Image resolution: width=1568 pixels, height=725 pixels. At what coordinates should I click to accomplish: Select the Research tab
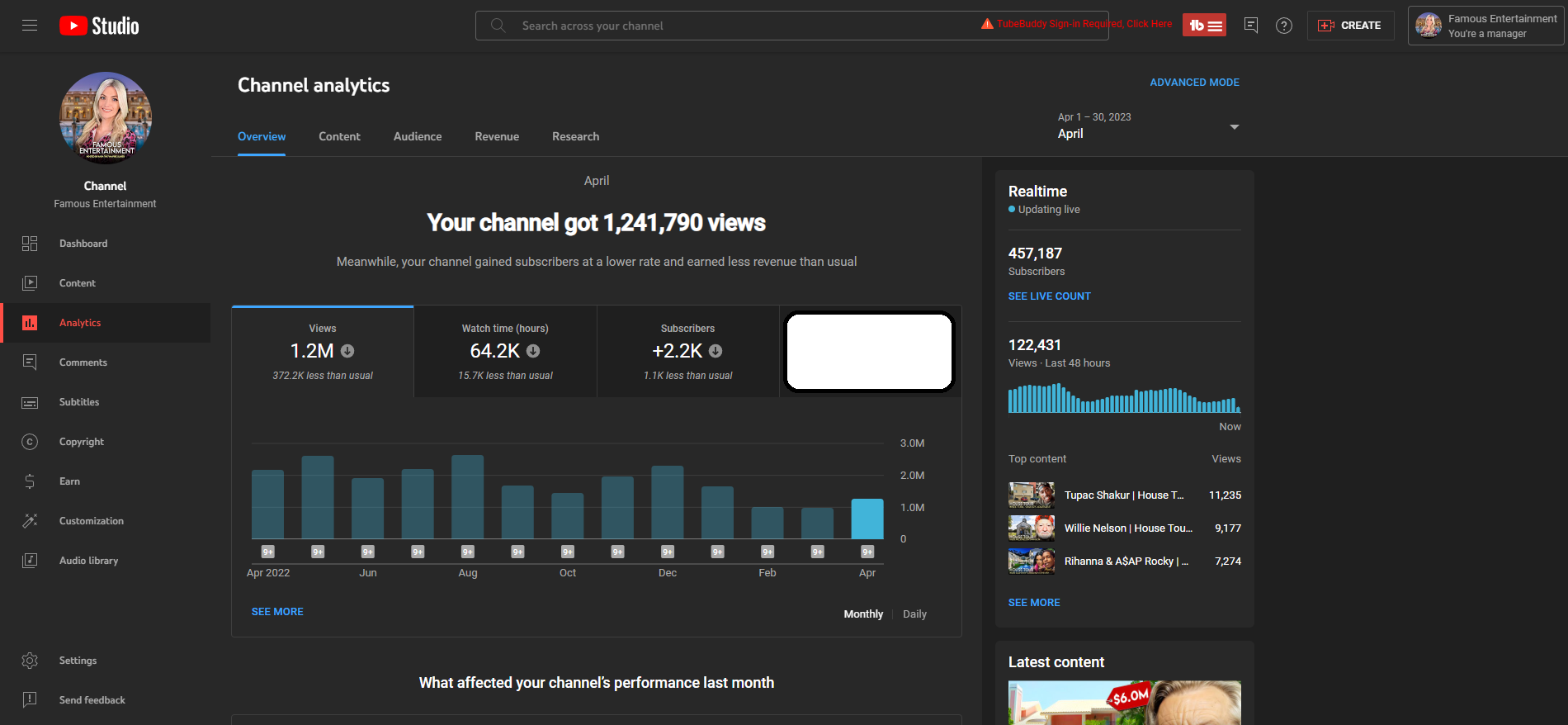coord(576,136)
